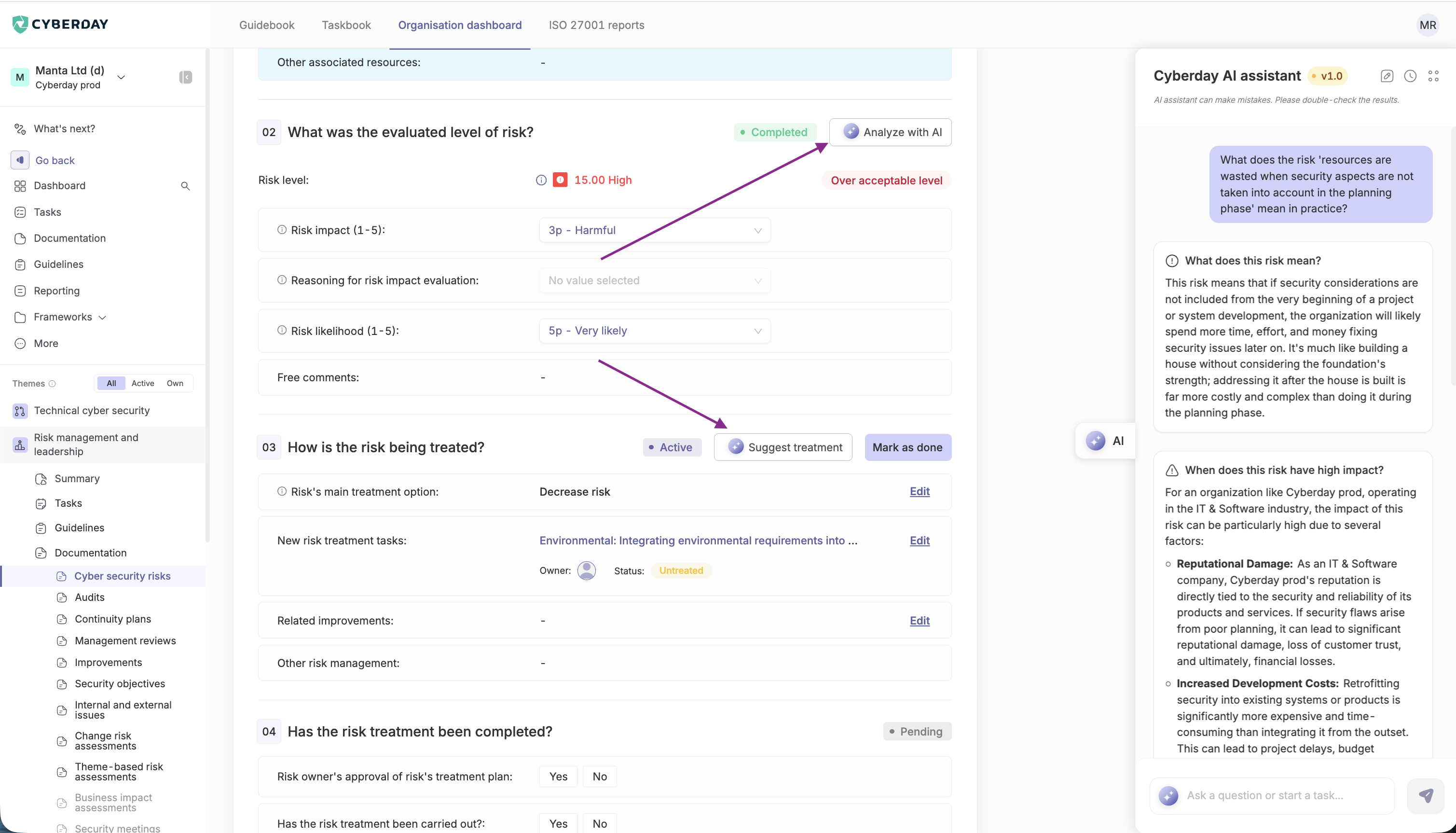
Task: Send message with paper plane icon
Action: [x=1425, y=795]
